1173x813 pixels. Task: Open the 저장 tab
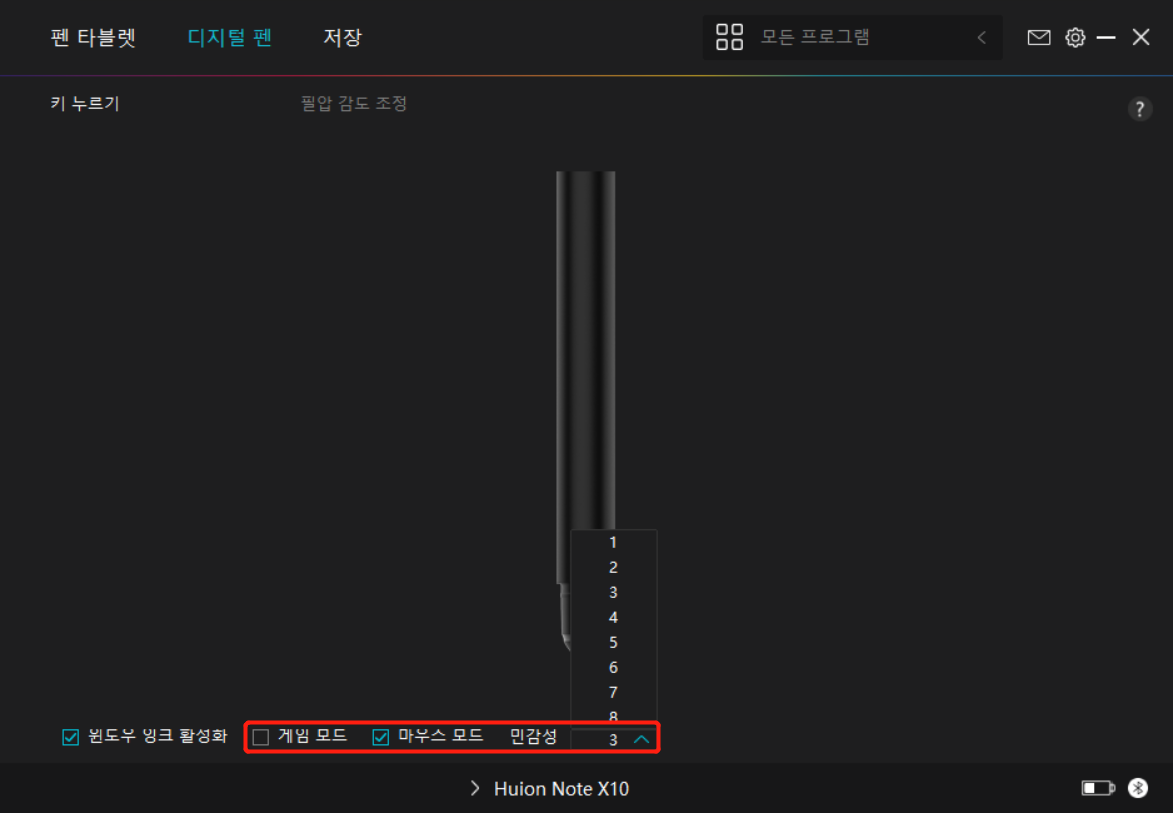(x=342, y=37)
